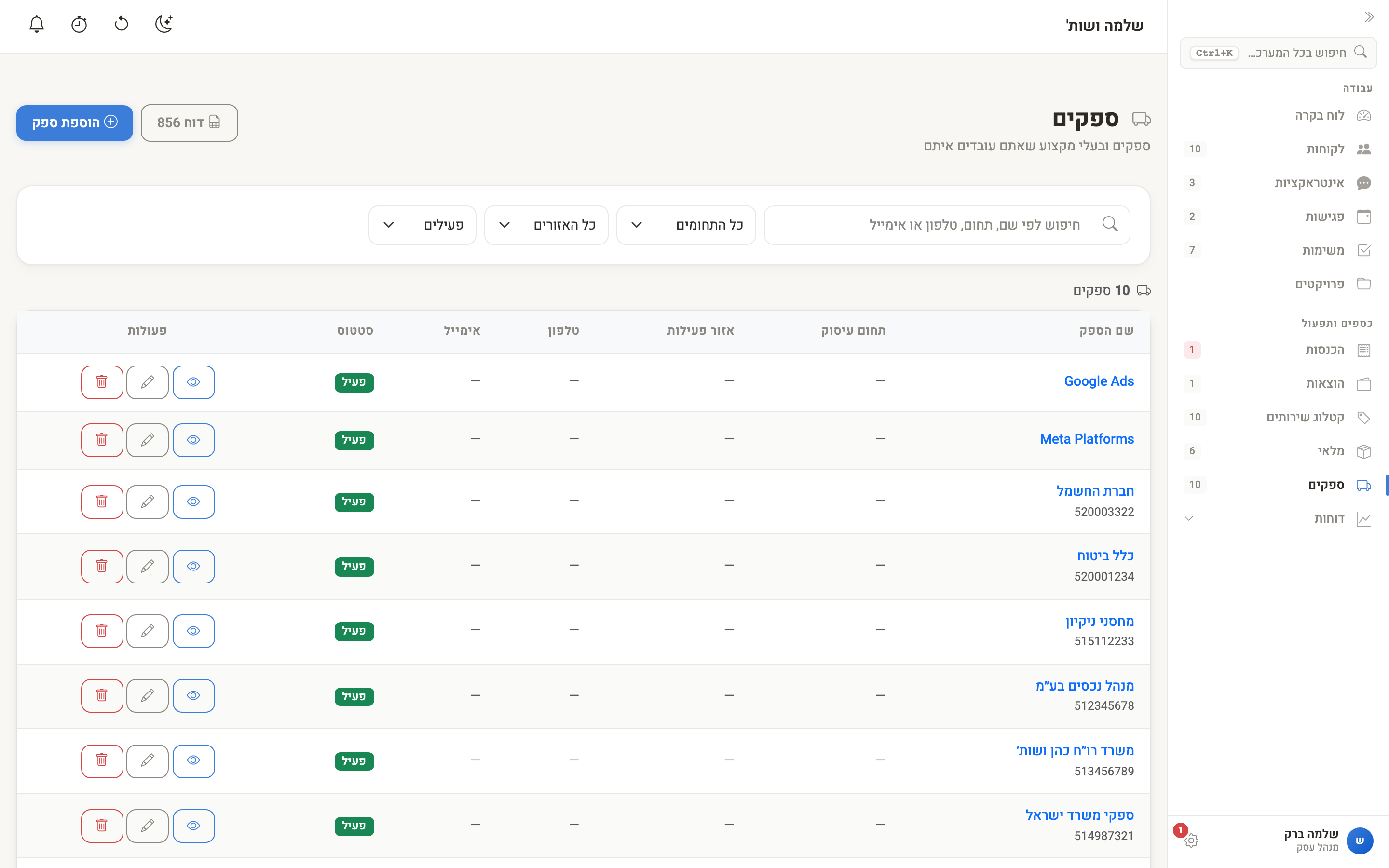Viewport: 1389px width, 868px height.
Task: Edit the כלל ביטוח supplier
Action: pyautogui.click(x=148, y=566)
